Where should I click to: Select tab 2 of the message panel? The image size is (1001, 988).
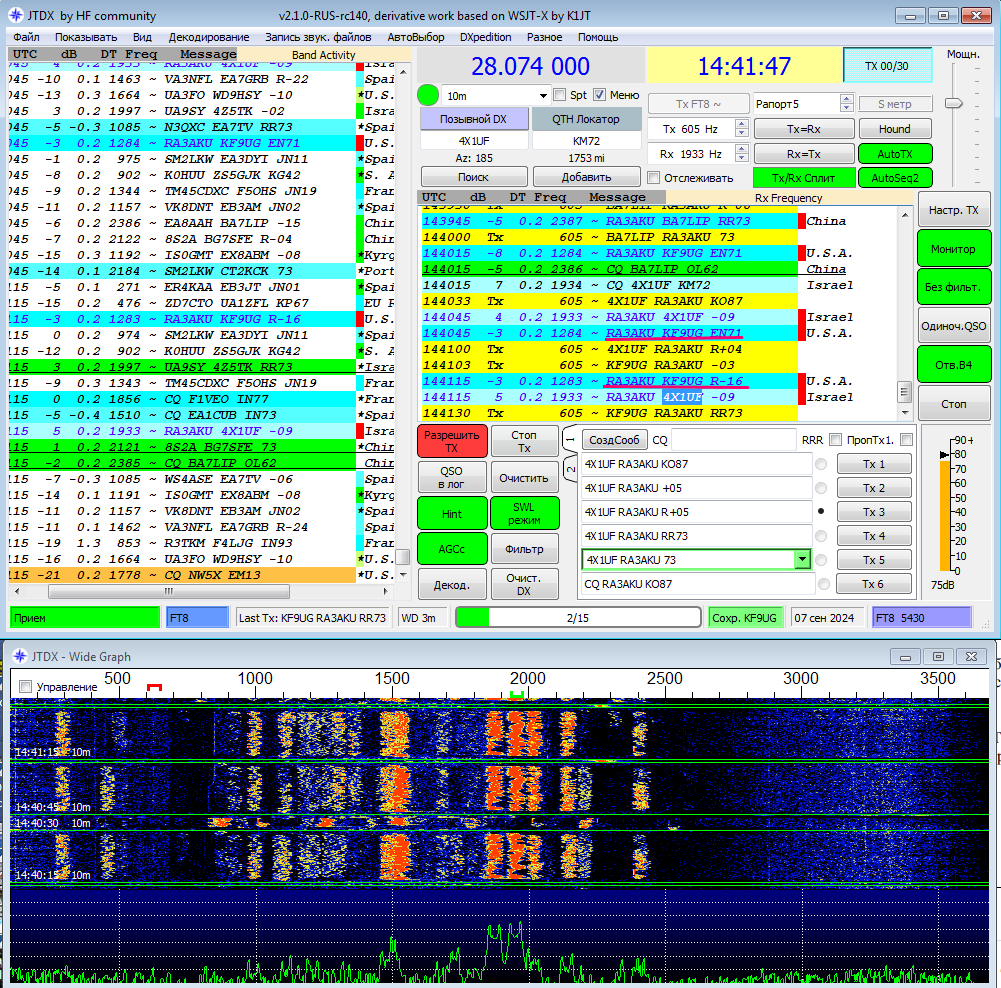click(x=570, y=469)
